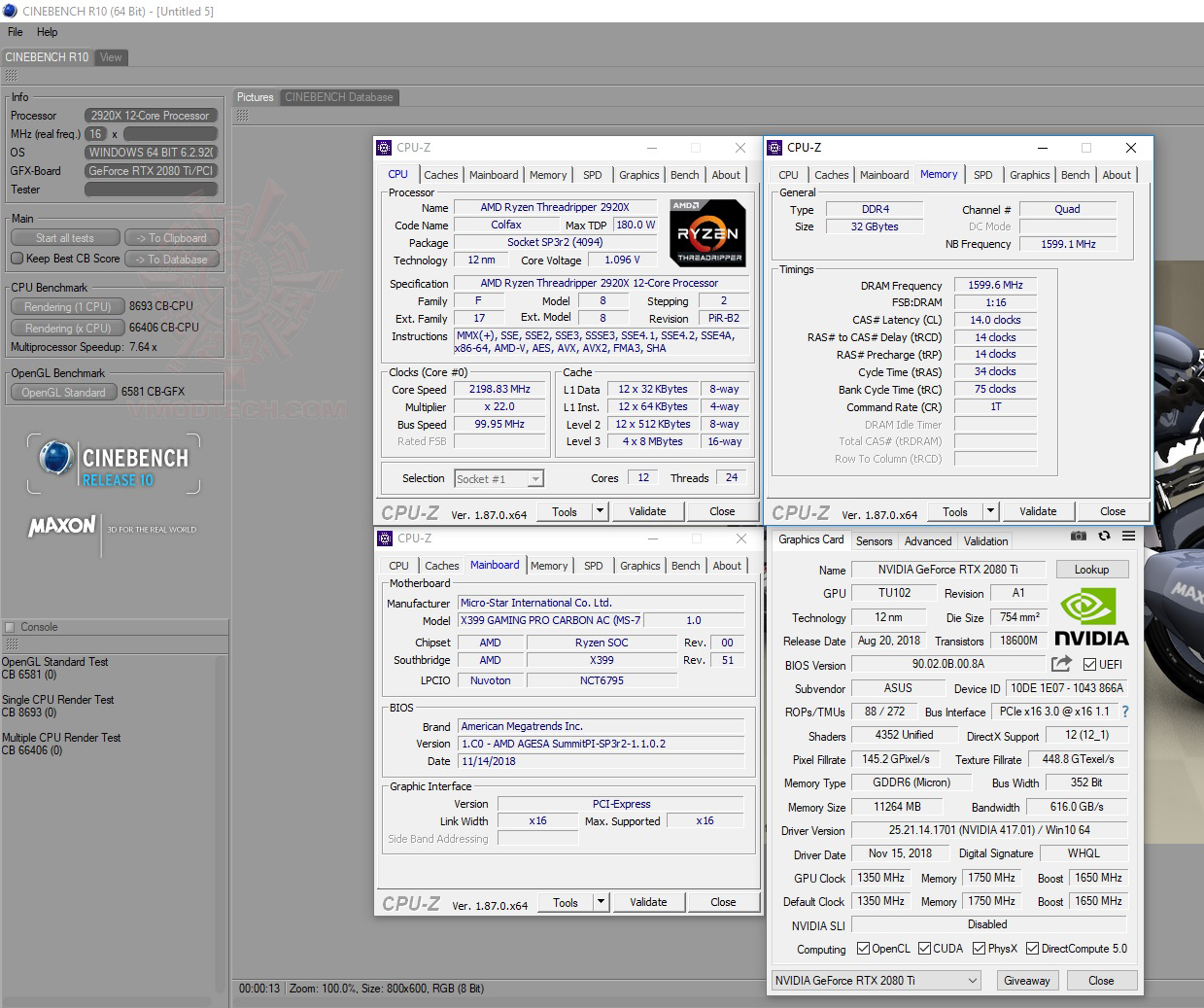Toggle the UEFI checkbox
Screen dimensions: 1204x1008
coord(1089,665)
